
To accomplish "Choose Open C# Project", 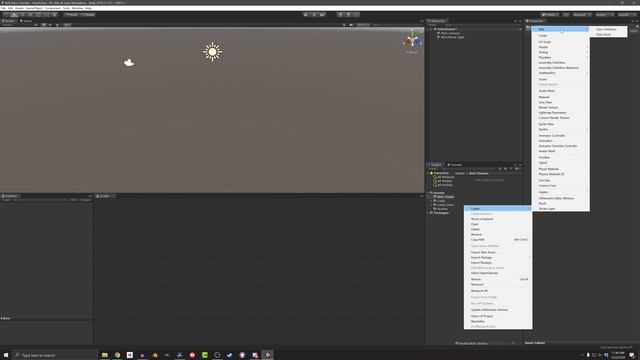I will tap(498, 316).
